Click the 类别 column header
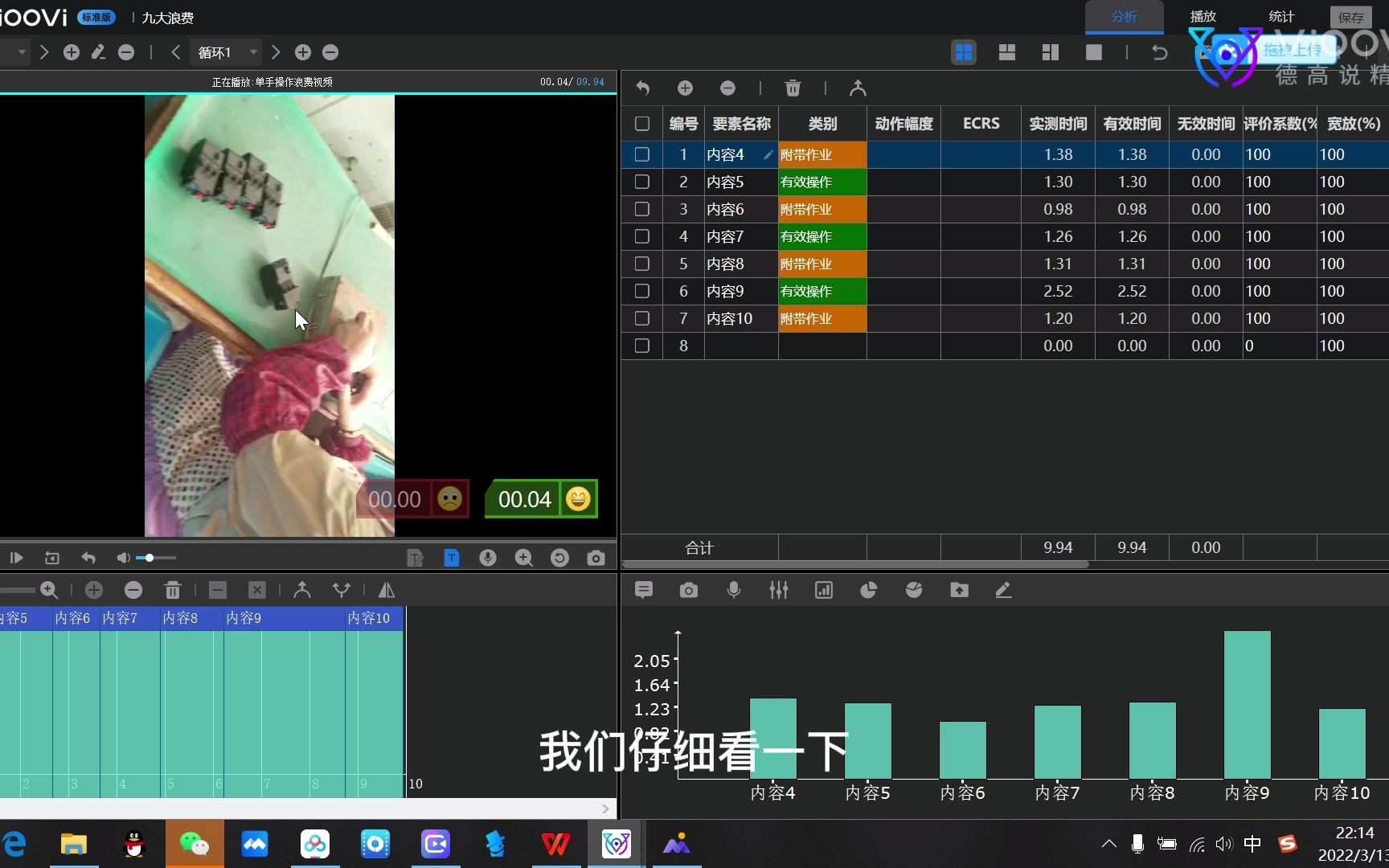The image size is (1389, 868). (822, 124)
